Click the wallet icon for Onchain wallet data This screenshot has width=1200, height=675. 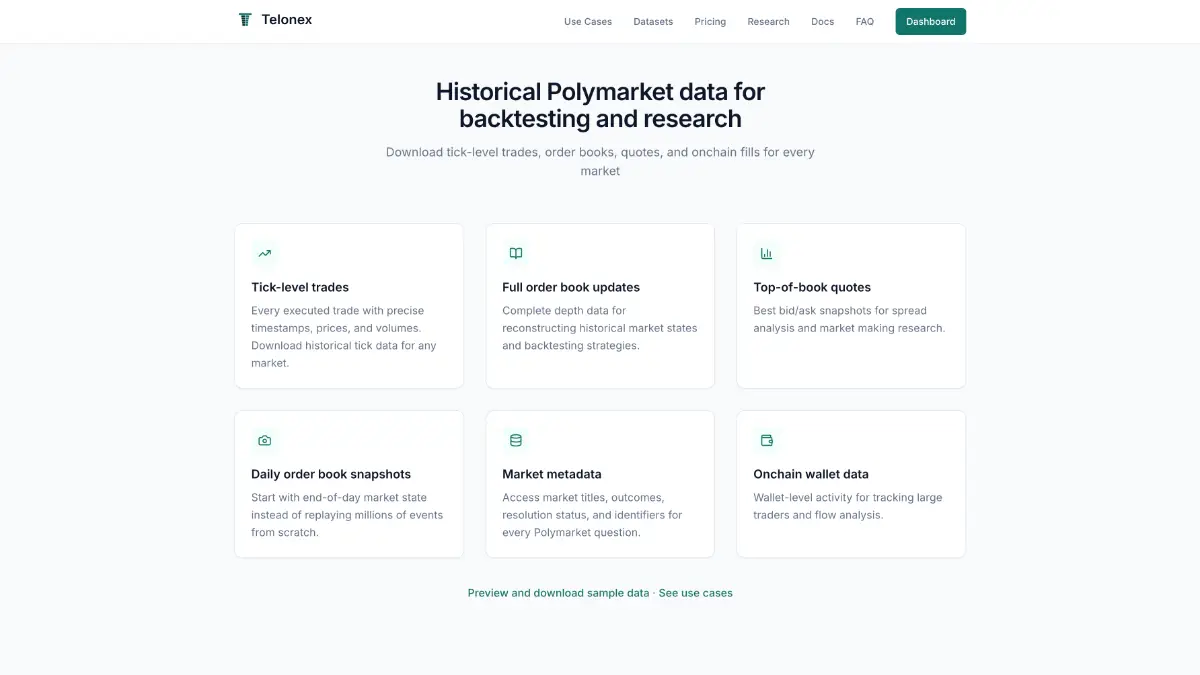(767, 441)
